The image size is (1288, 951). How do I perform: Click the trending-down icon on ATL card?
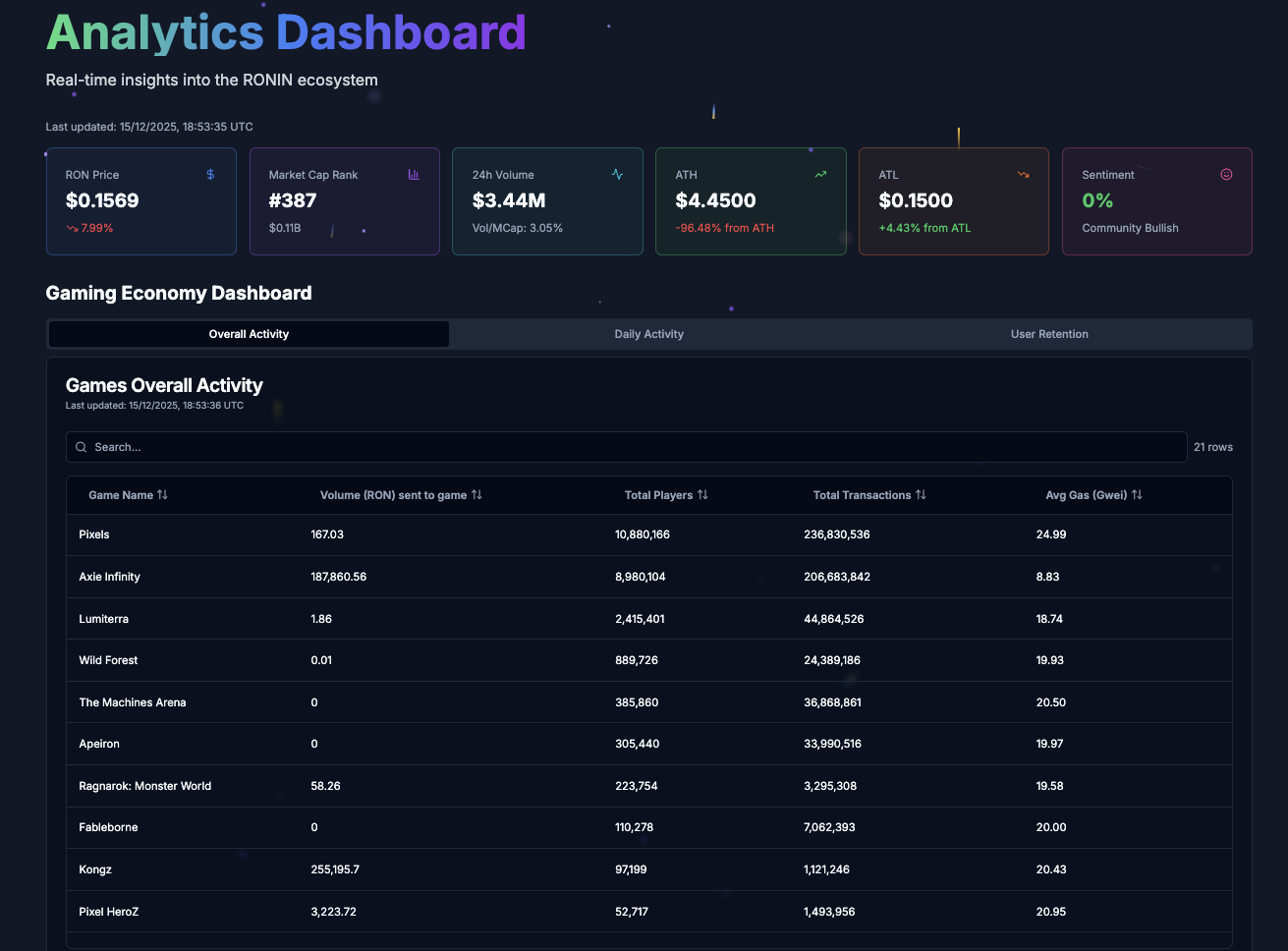(1023, 175)
